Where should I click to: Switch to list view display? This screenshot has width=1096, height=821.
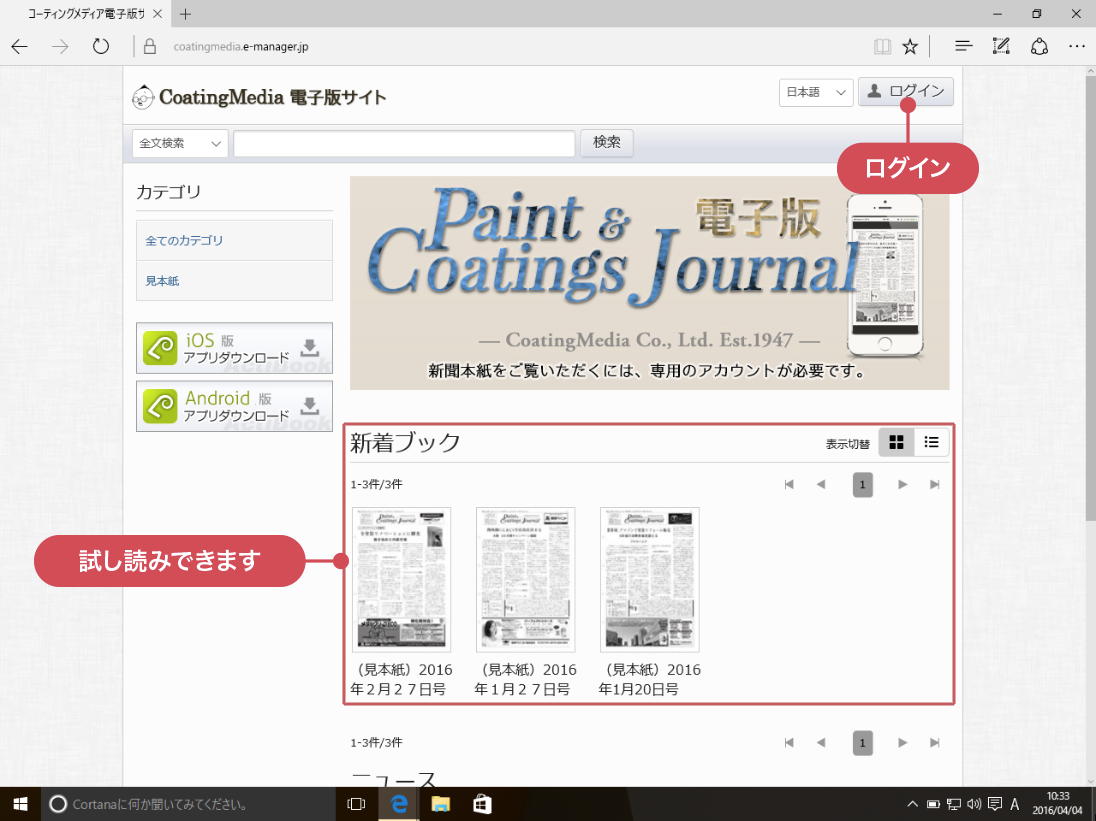tap(932, 442)
